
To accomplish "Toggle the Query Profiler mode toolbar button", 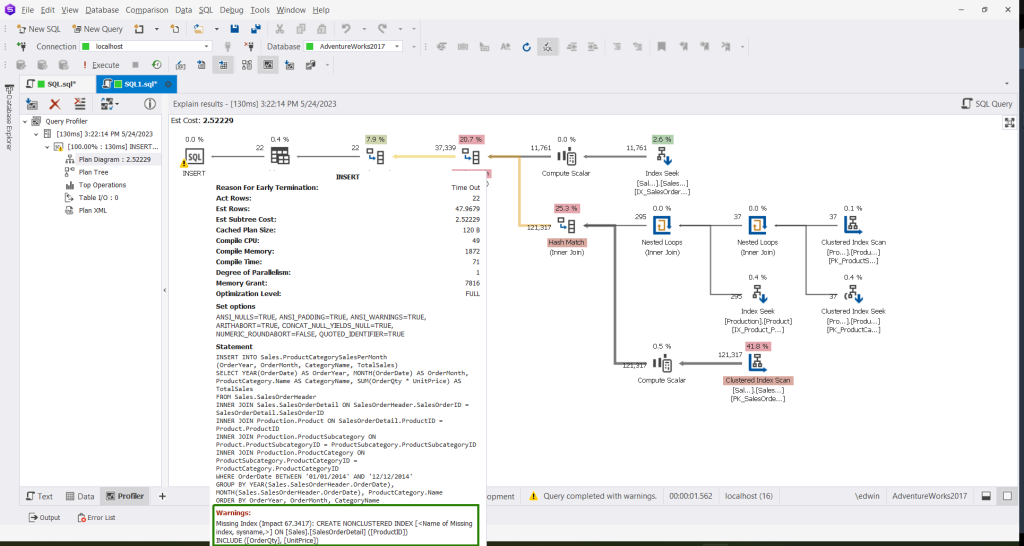I will click(x=267, y=65).
